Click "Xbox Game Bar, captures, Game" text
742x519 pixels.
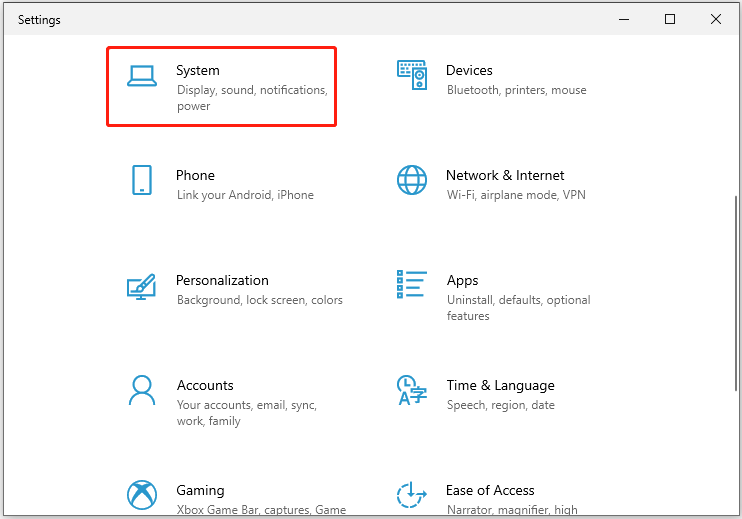[x=261, y=510]
